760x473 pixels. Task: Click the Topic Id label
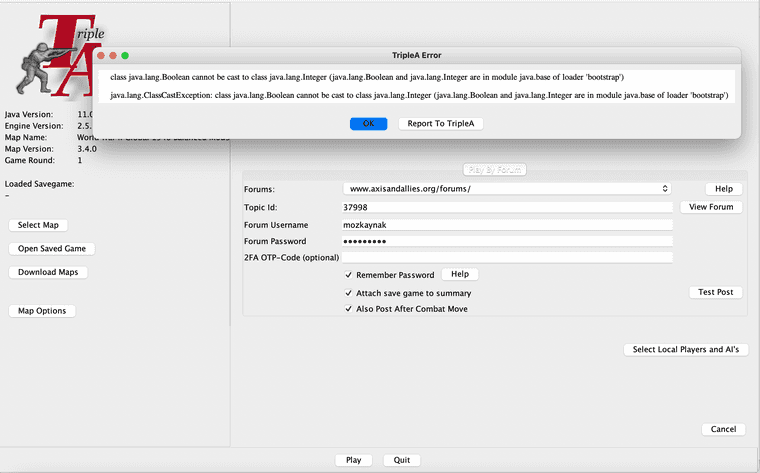click(x=260, y=207)
